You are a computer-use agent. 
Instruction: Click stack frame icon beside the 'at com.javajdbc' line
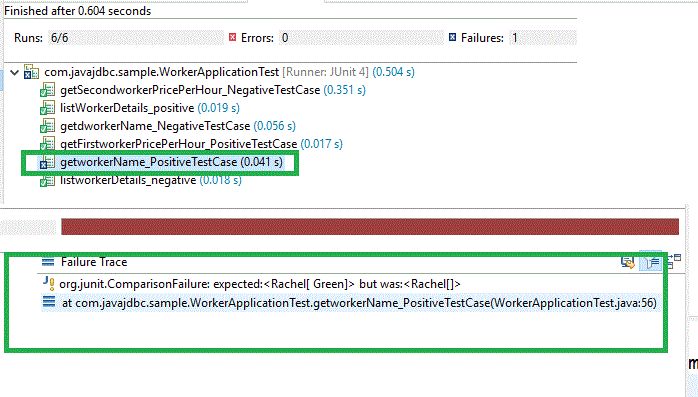(49, 302)
